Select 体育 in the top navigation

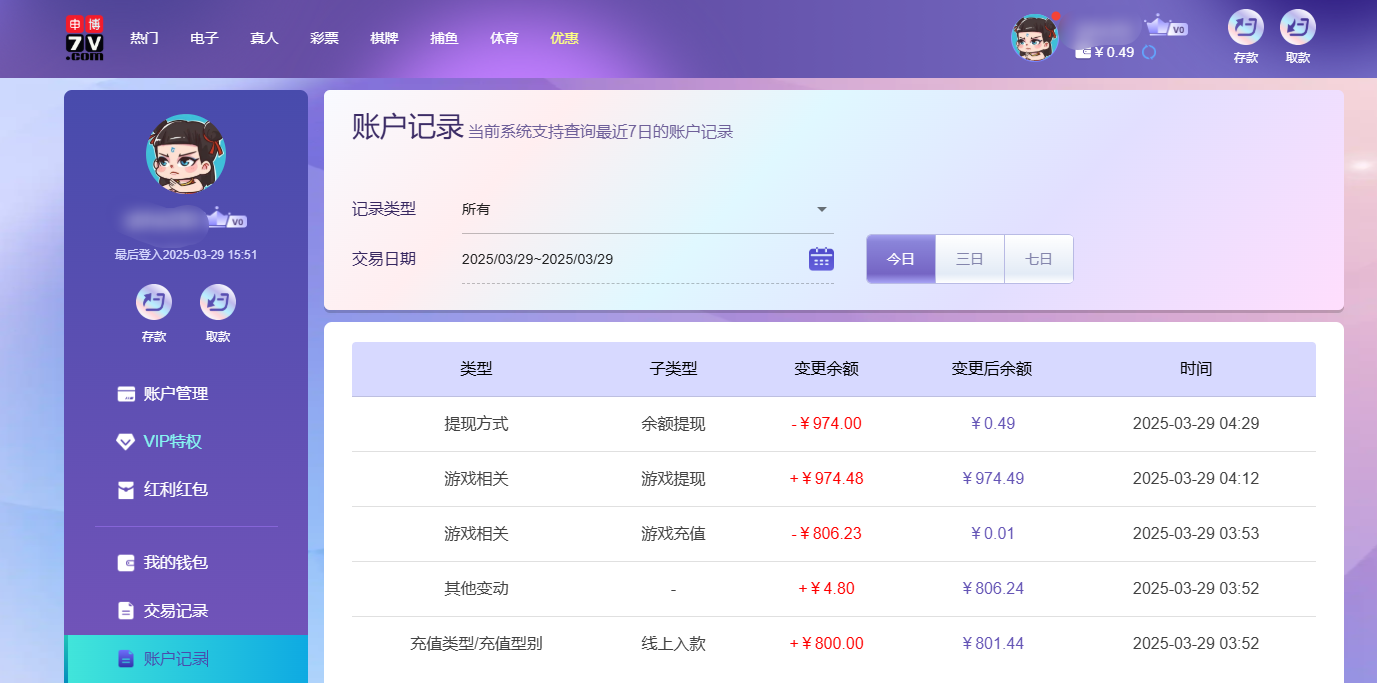click(504, 38)
